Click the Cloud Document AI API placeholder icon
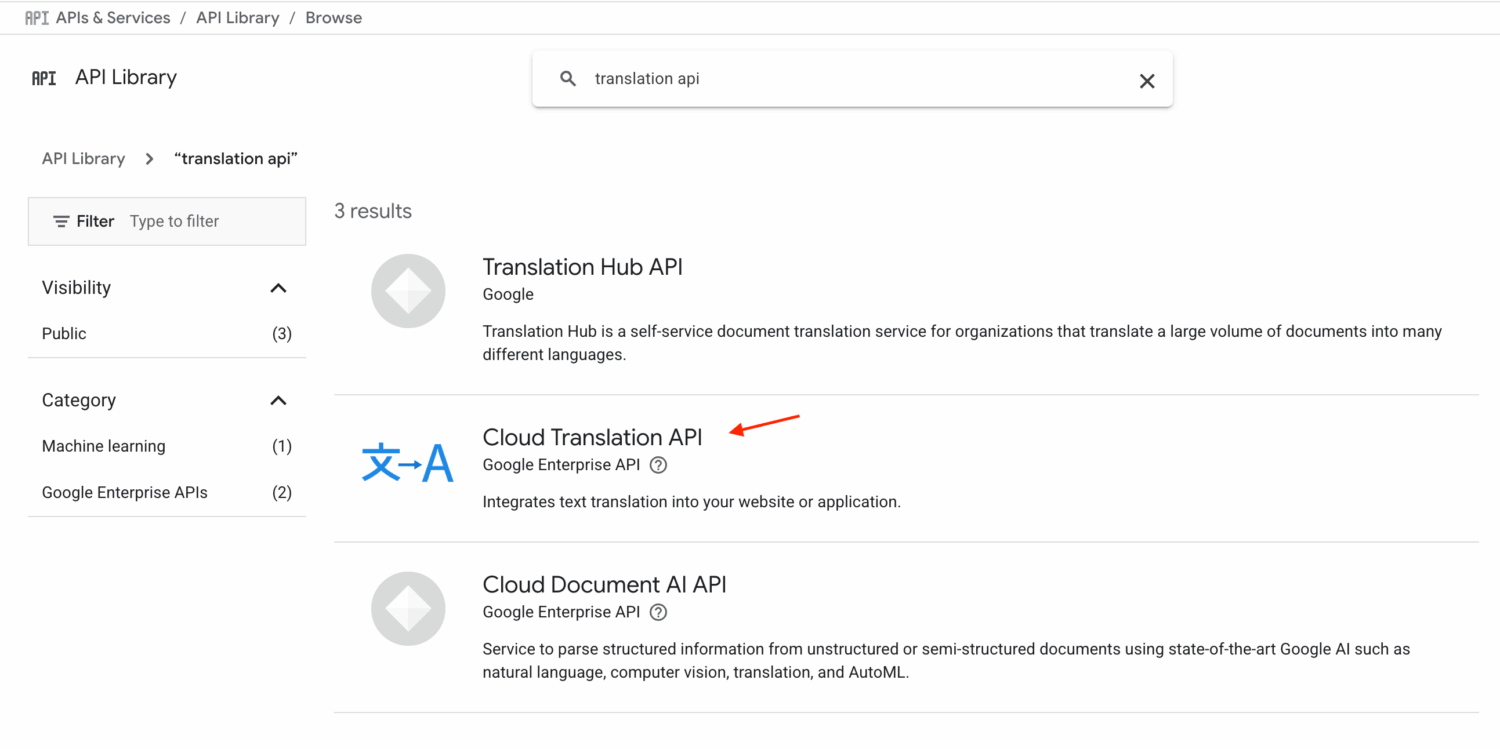Screen dimensions: 1500x749 408,608
